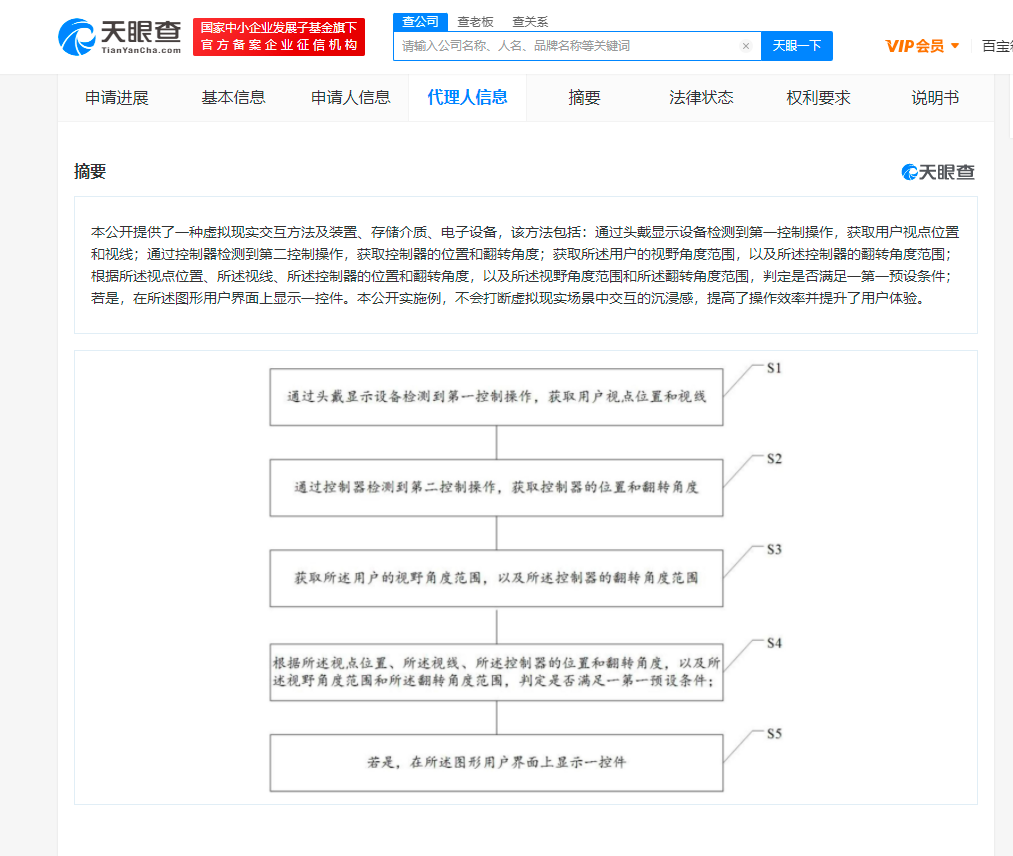Go to the 权利要求 section tab
Image resolution: width=1013 pixels, height=856 pixels.
[818, 98]
